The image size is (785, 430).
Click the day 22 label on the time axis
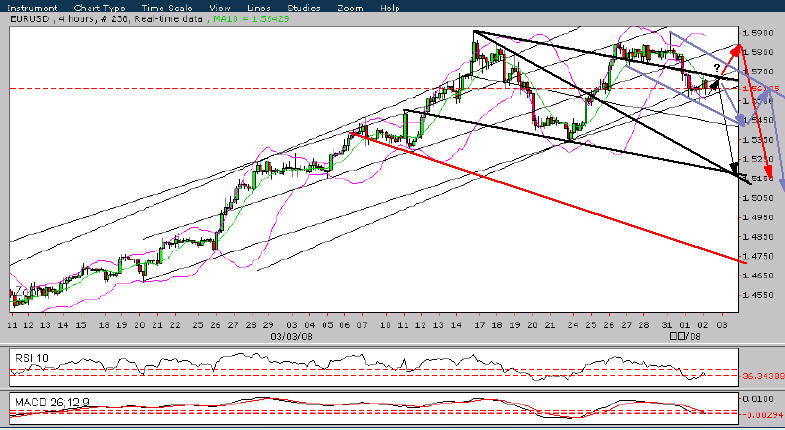(x=175, y=325)
